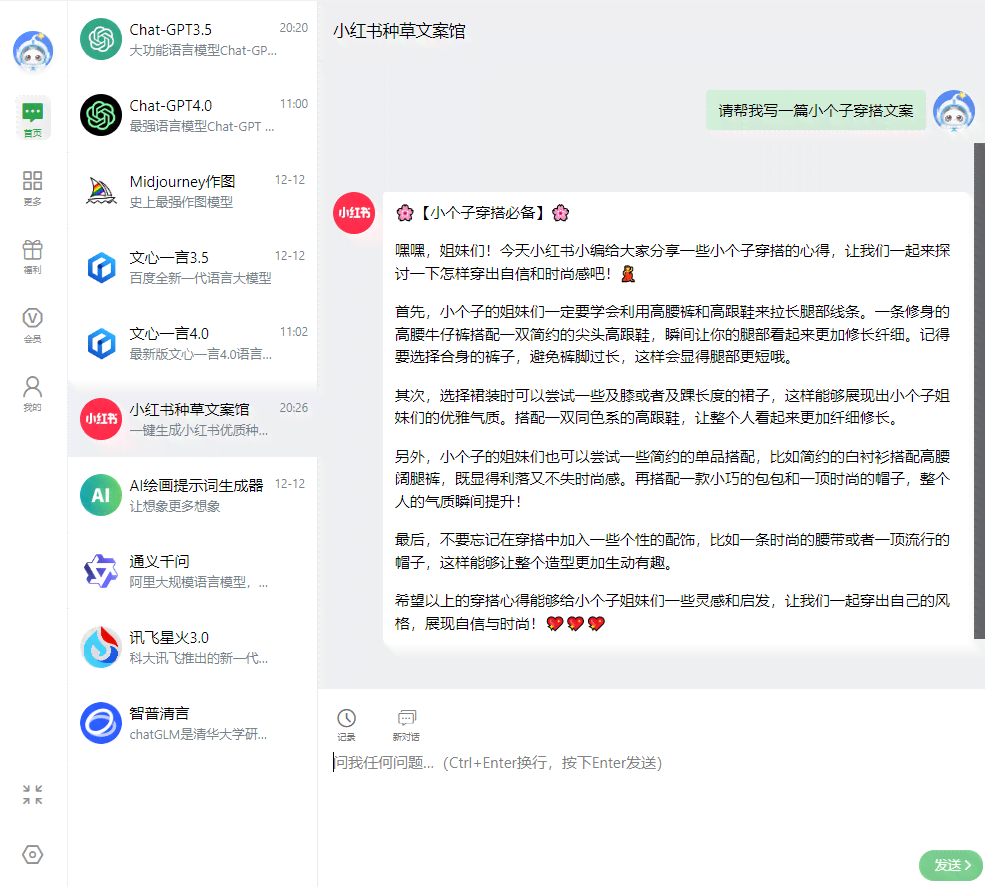This screenshot has height=887, width=985.
Task: Click the 通义千问 purple logo
Action: pyautogui.click(x=101, y=571)
